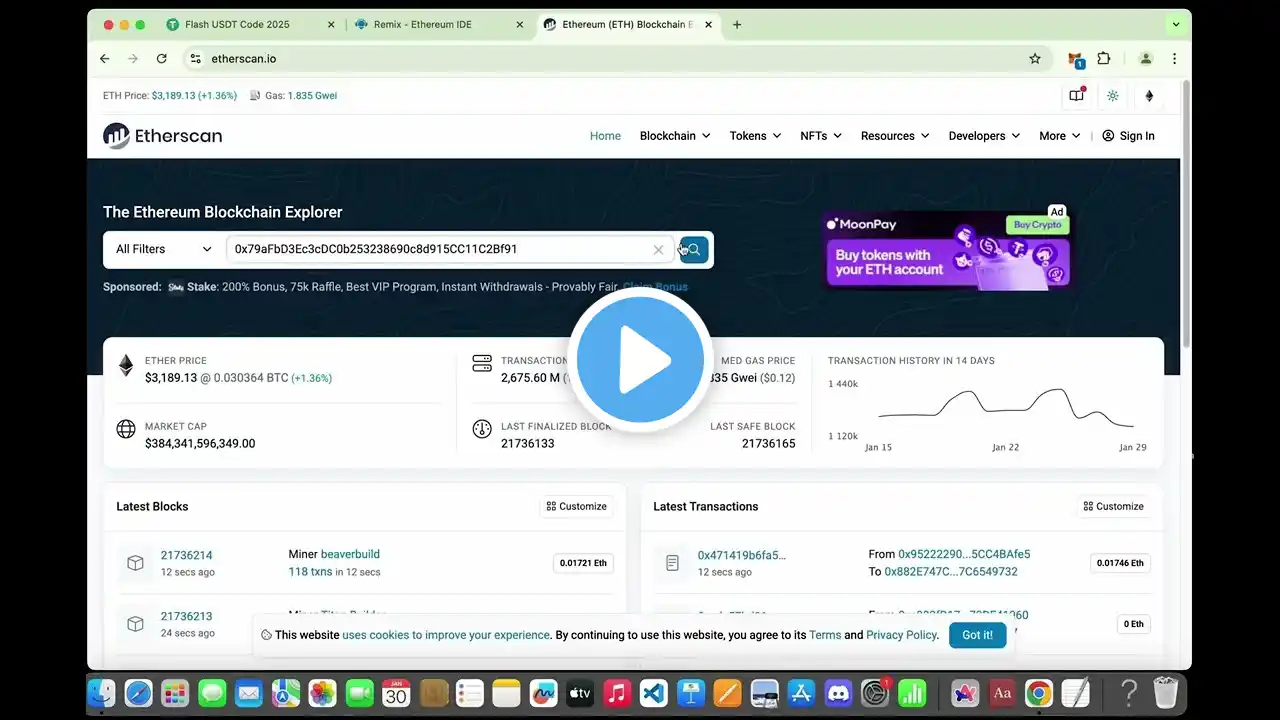
Task: Open the MoonPay Buy Crypto ad banner
Action: point(946,250)
